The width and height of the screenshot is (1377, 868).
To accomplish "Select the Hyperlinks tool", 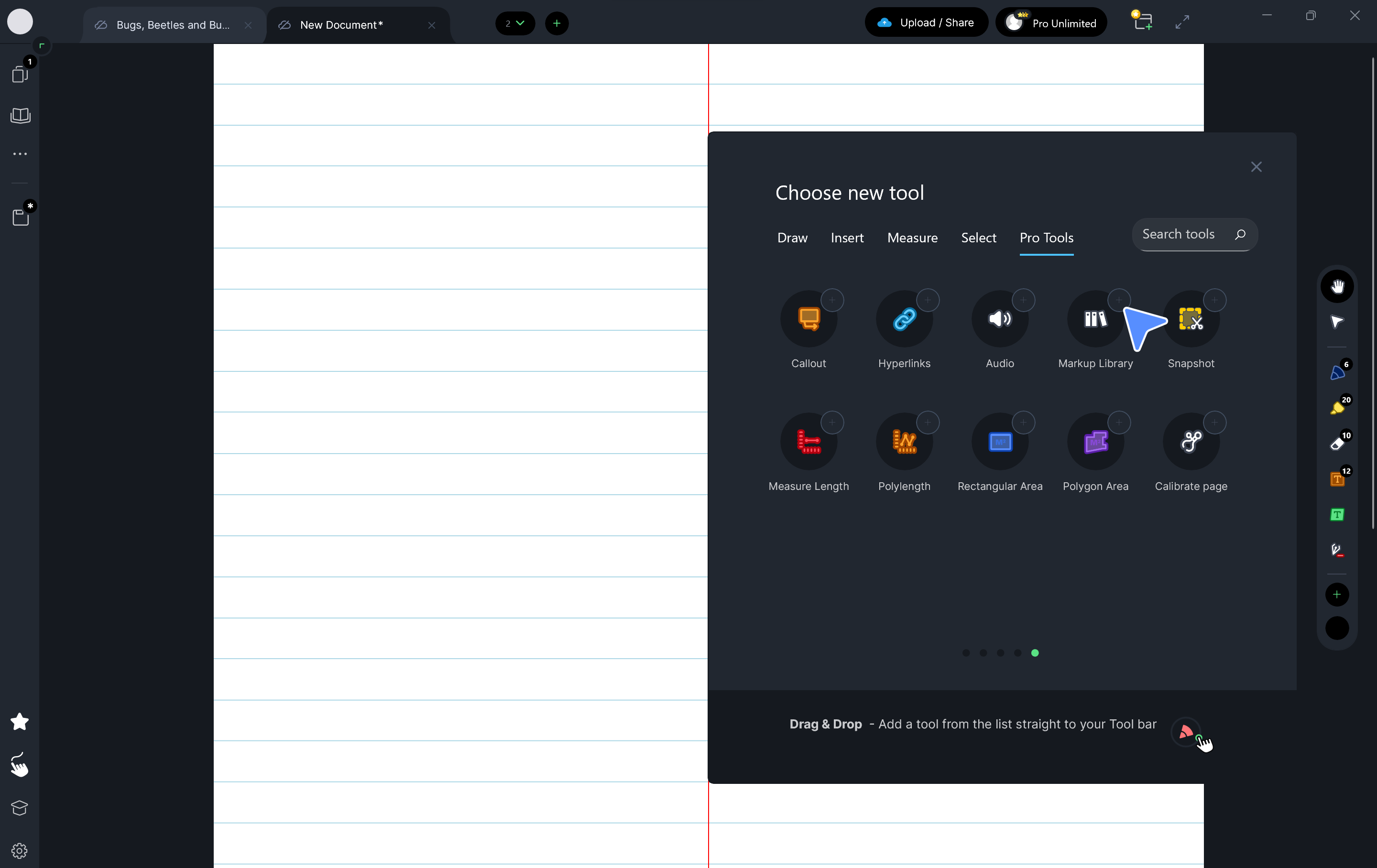I will pyautogui.click(x=904, y=318).
